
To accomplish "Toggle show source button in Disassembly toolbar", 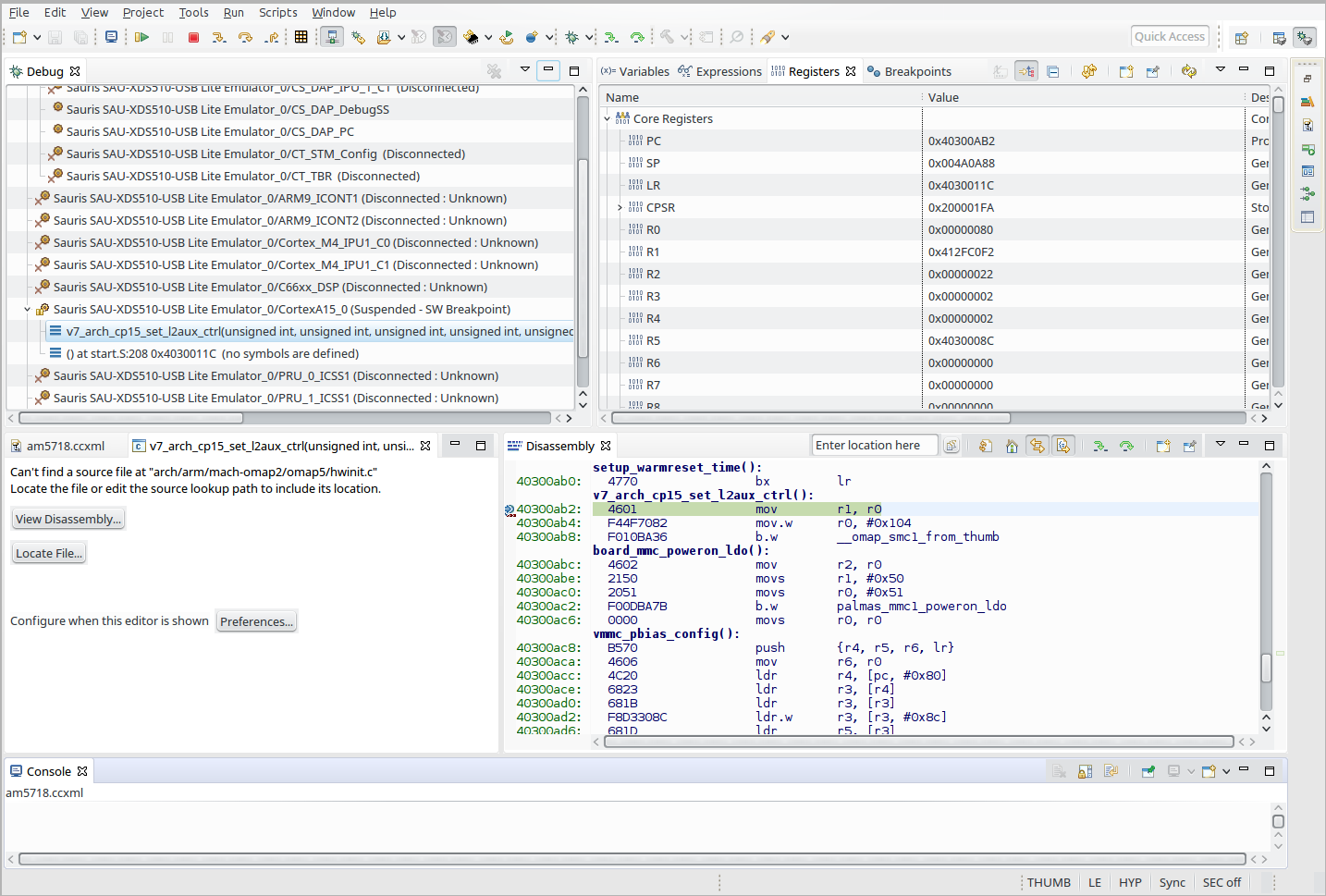I will pyautogui.click(x=1063, y=446).
